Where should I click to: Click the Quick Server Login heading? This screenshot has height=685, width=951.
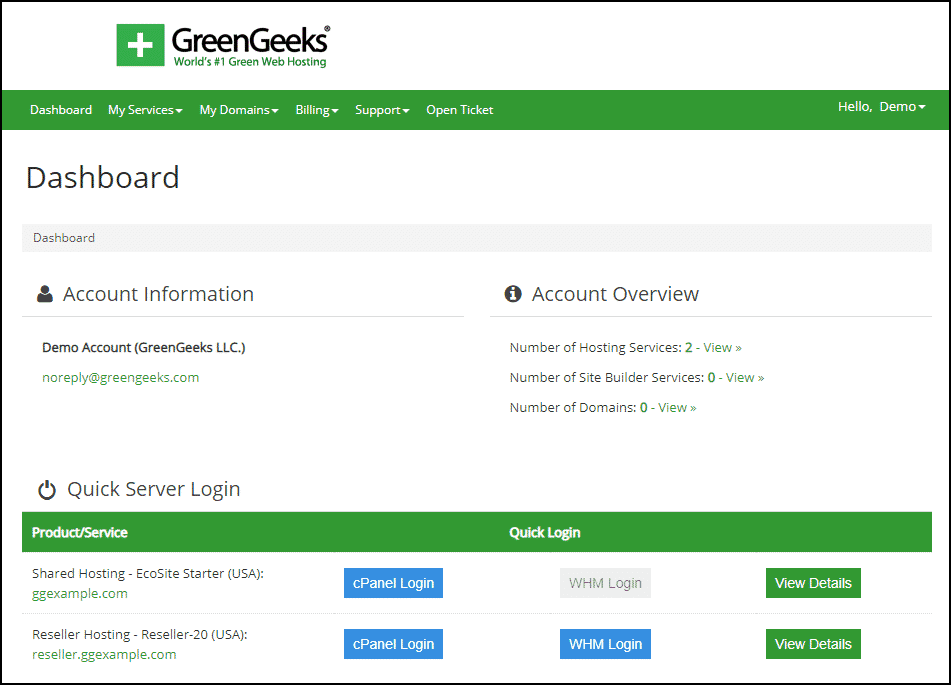(153, 490)
